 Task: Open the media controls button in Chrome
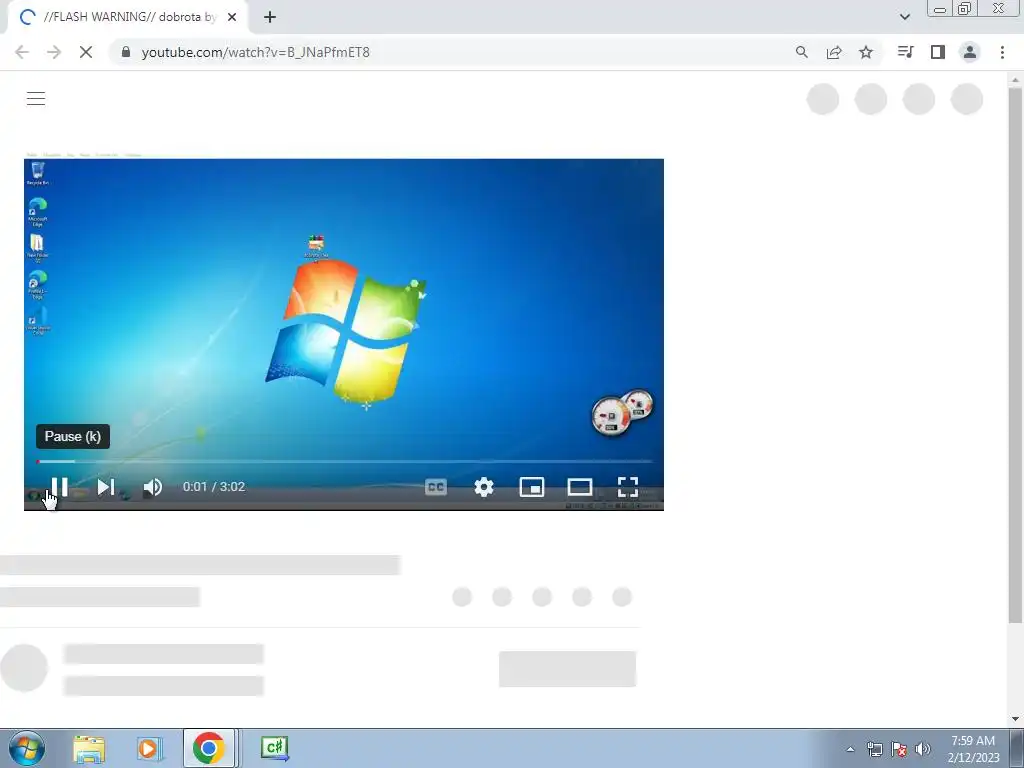(x=905, y=52)
